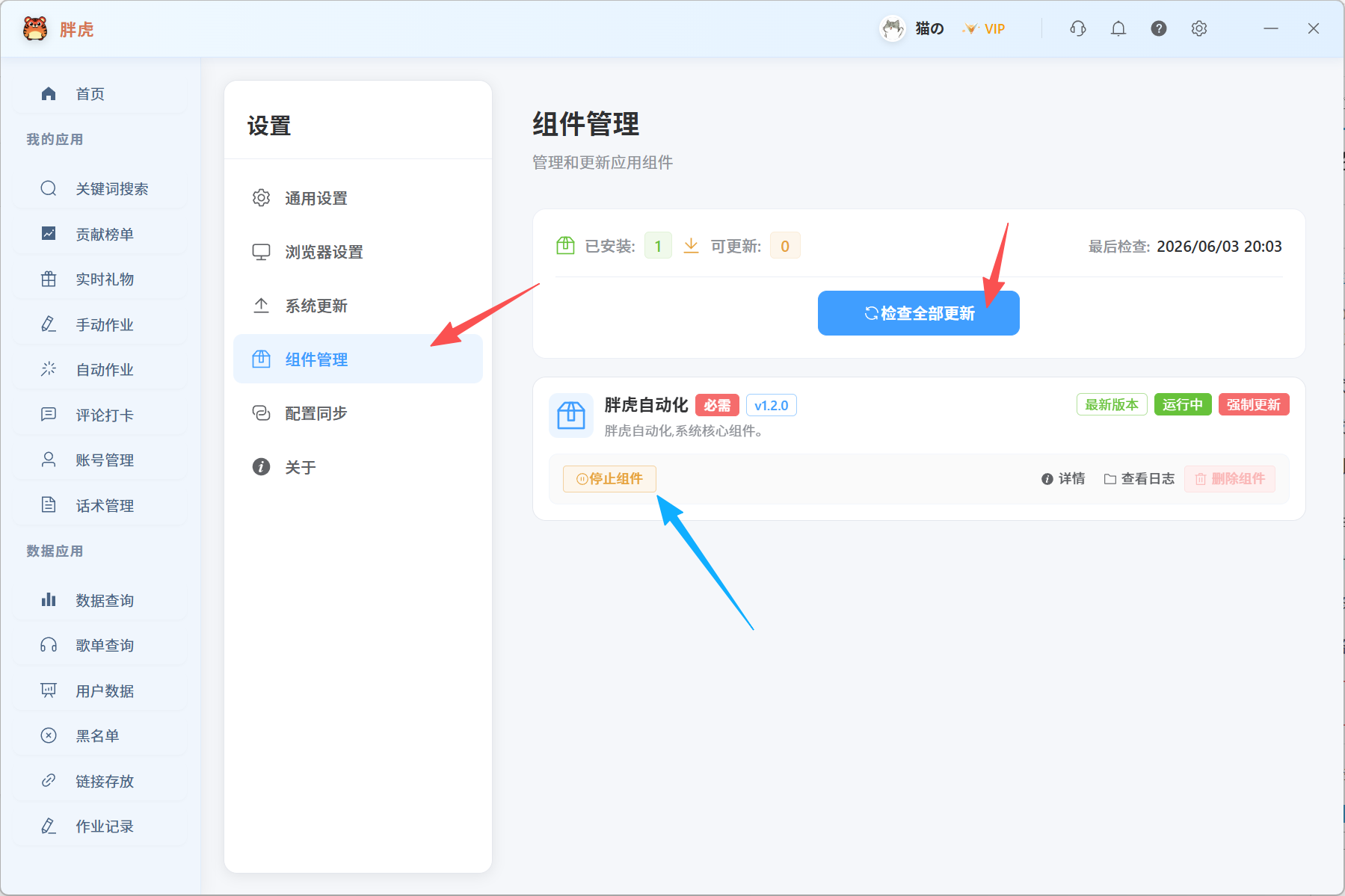This screenshot has width=1345, height=896.
Task: Open 手动作业 in sidebar
Action: click(x=100, y=324)
